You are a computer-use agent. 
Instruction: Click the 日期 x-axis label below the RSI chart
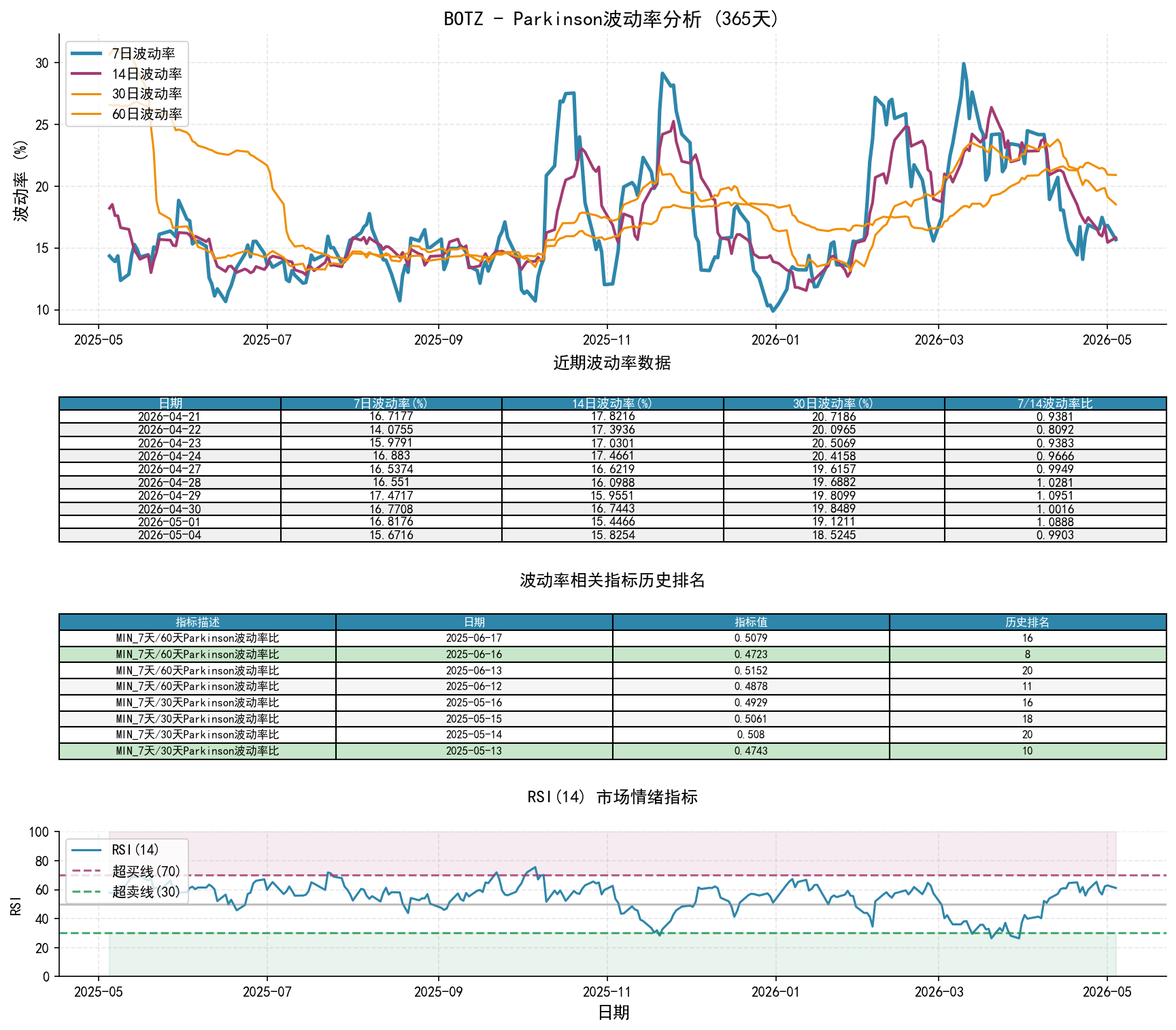pyautogui.click(x=613, y=1013)
